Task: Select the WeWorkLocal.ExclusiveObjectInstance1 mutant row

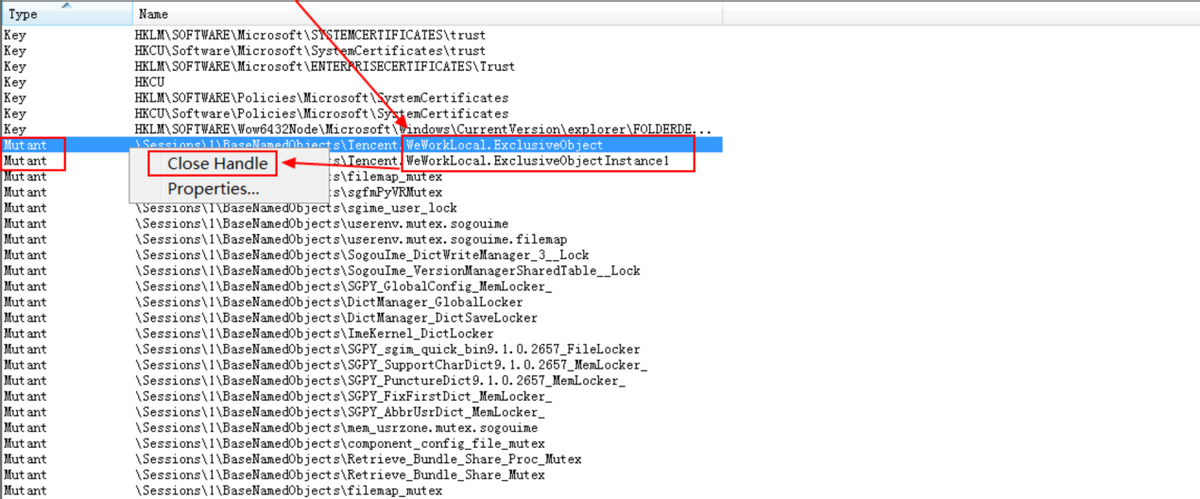Action: point(360,161)
